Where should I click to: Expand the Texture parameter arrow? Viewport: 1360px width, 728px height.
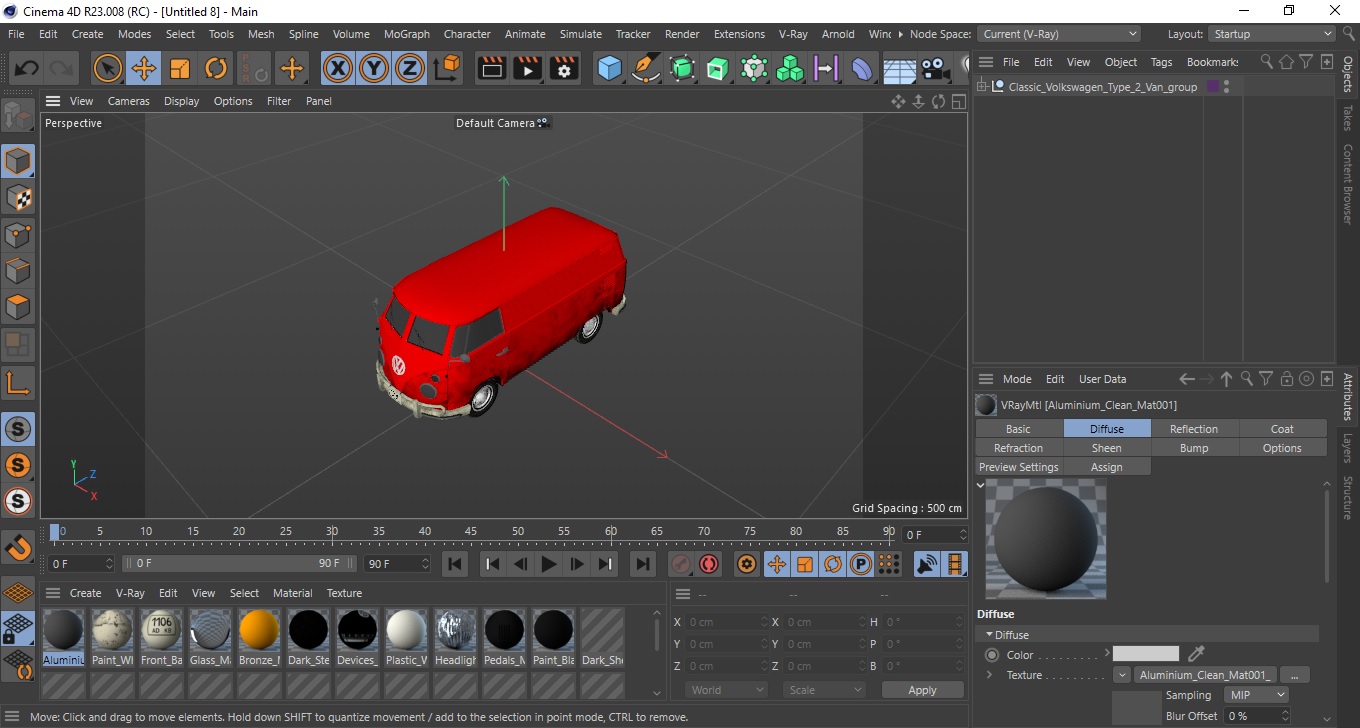989,675
